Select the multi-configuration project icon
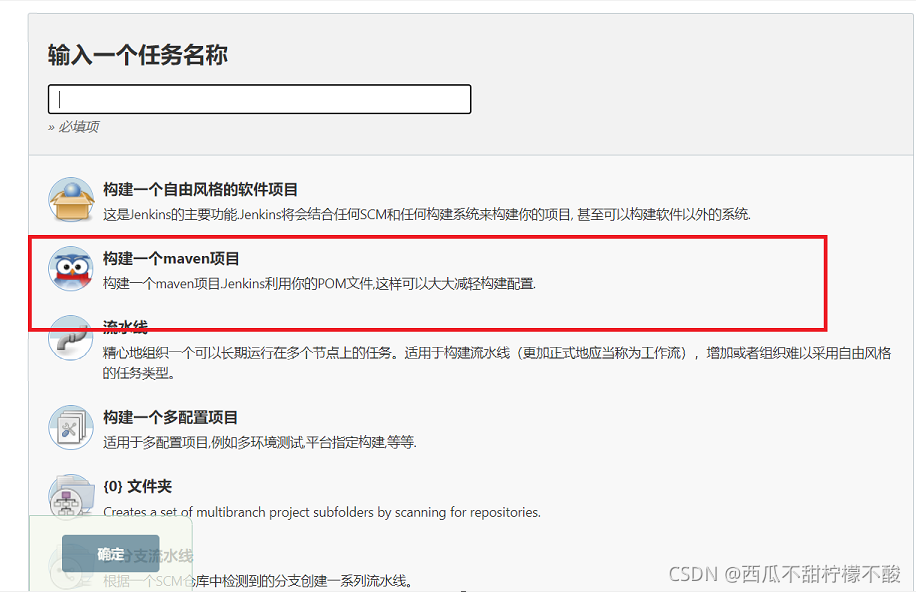This screenshot has width=916, height=592. pos(71,427)
